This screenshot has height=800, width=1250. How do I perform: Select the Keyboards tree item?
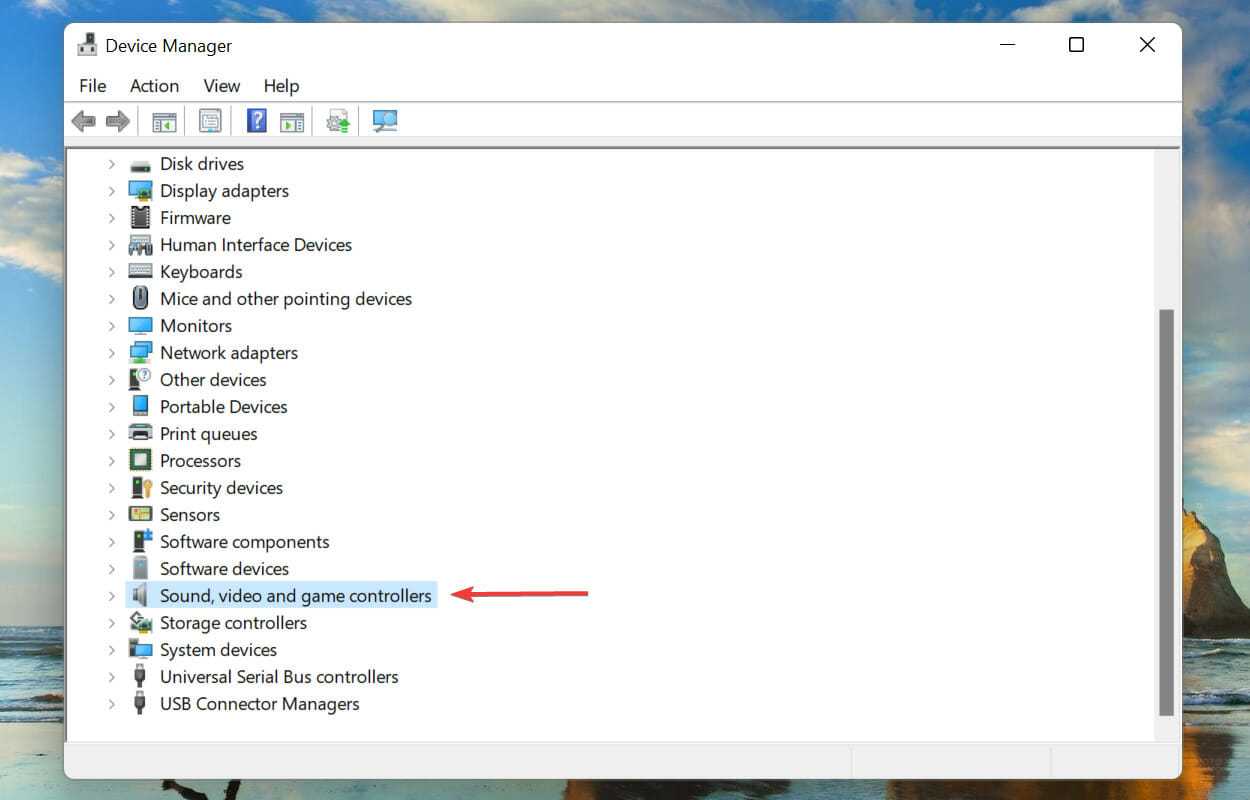(201, 272)
